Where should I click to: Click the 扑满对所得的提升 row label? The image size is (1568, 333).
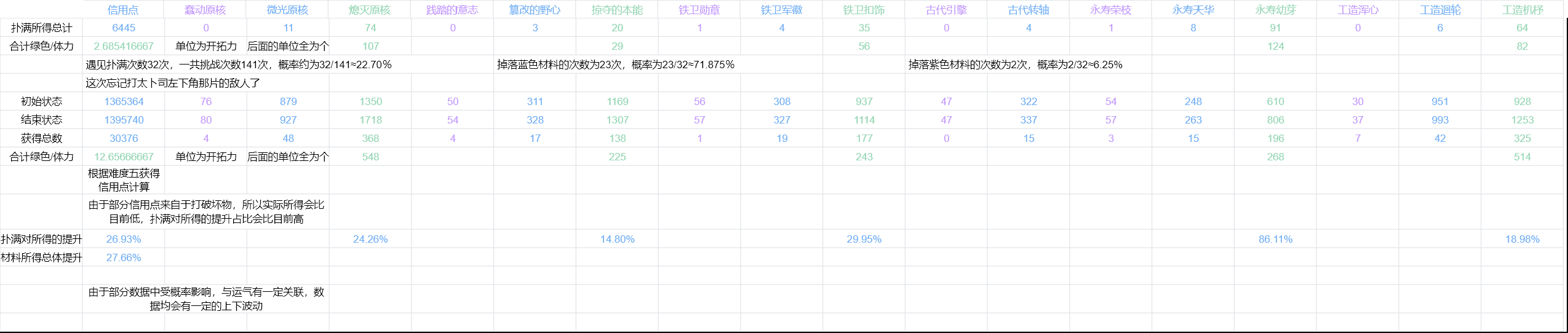tap(41, 239)
